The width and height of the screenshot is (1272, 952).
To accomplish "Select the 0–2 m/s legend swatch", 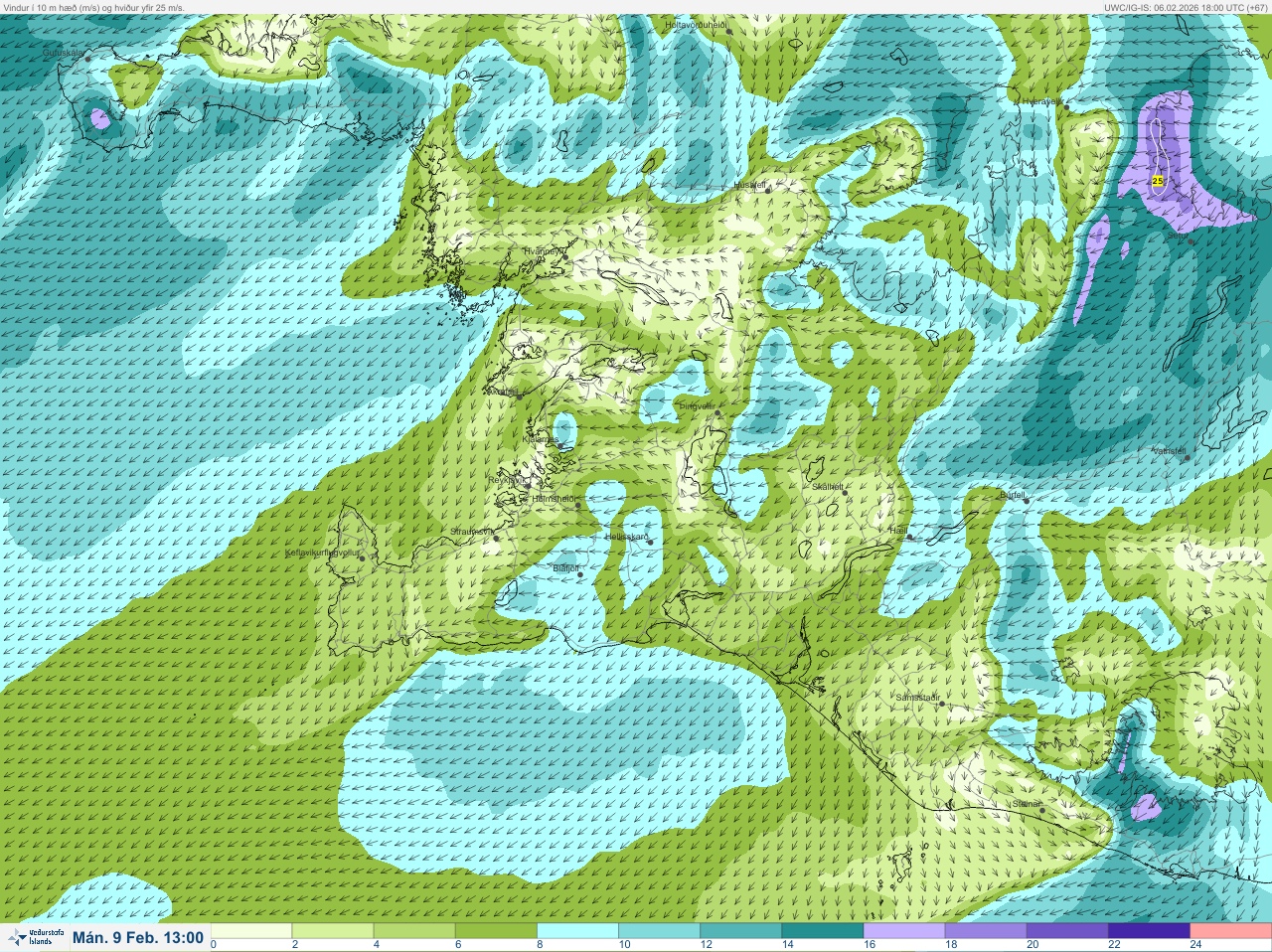I will coord(252,931).
